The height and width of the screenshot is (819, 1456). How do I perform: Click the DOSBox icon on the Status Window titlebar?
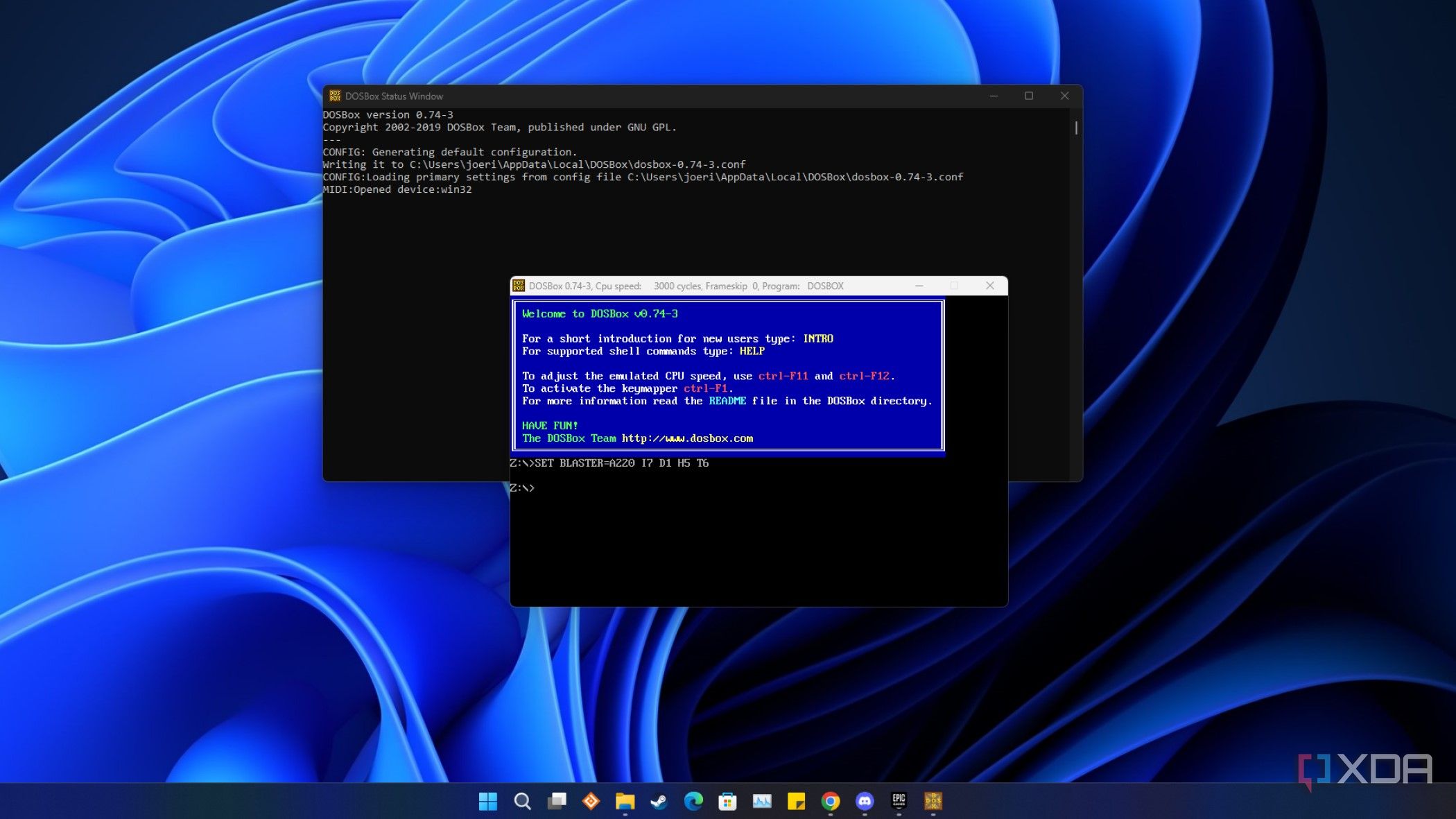336,96
